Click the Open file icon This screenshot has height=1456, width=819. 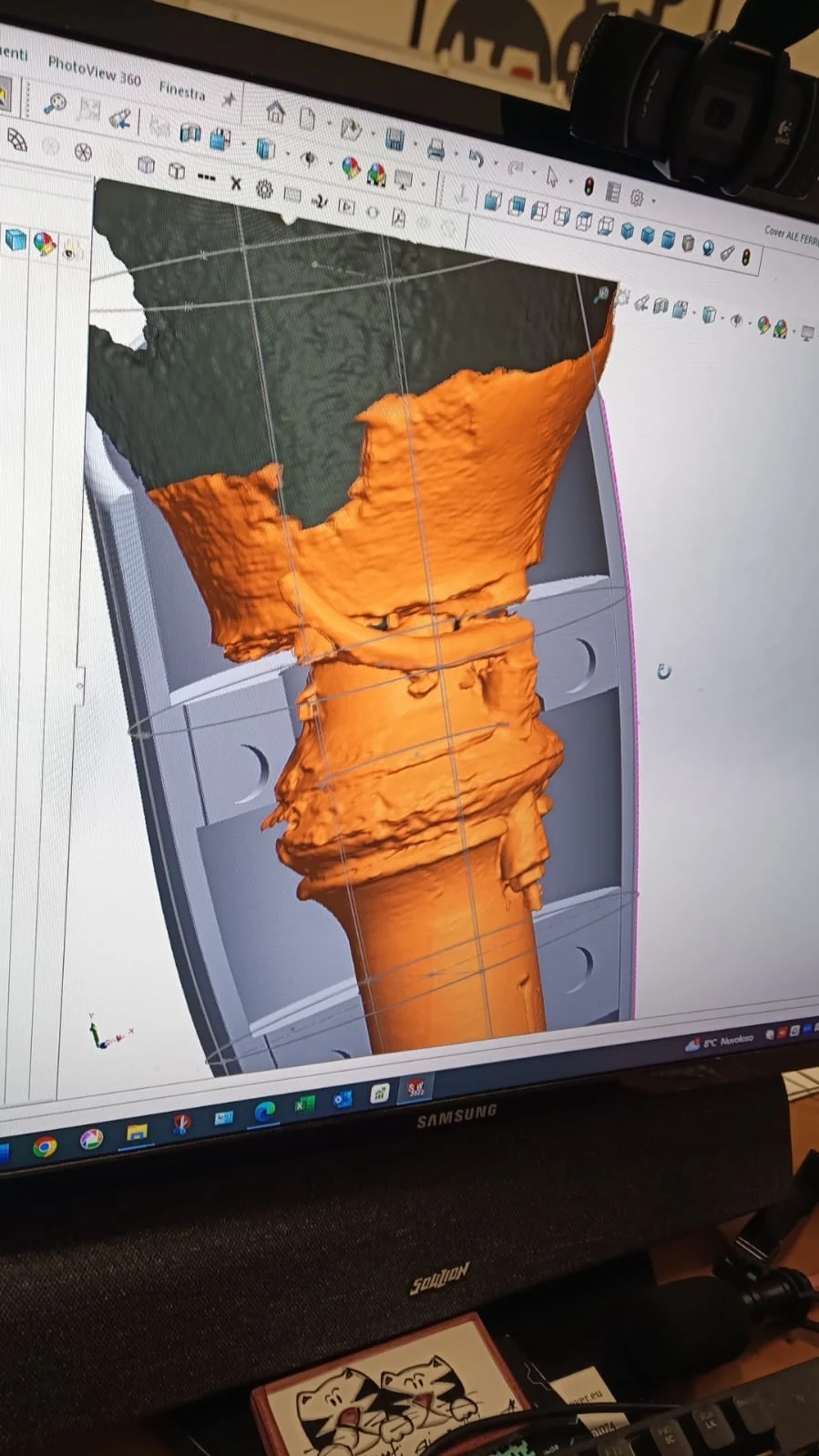pyautogui.click(x=351, y=128)
